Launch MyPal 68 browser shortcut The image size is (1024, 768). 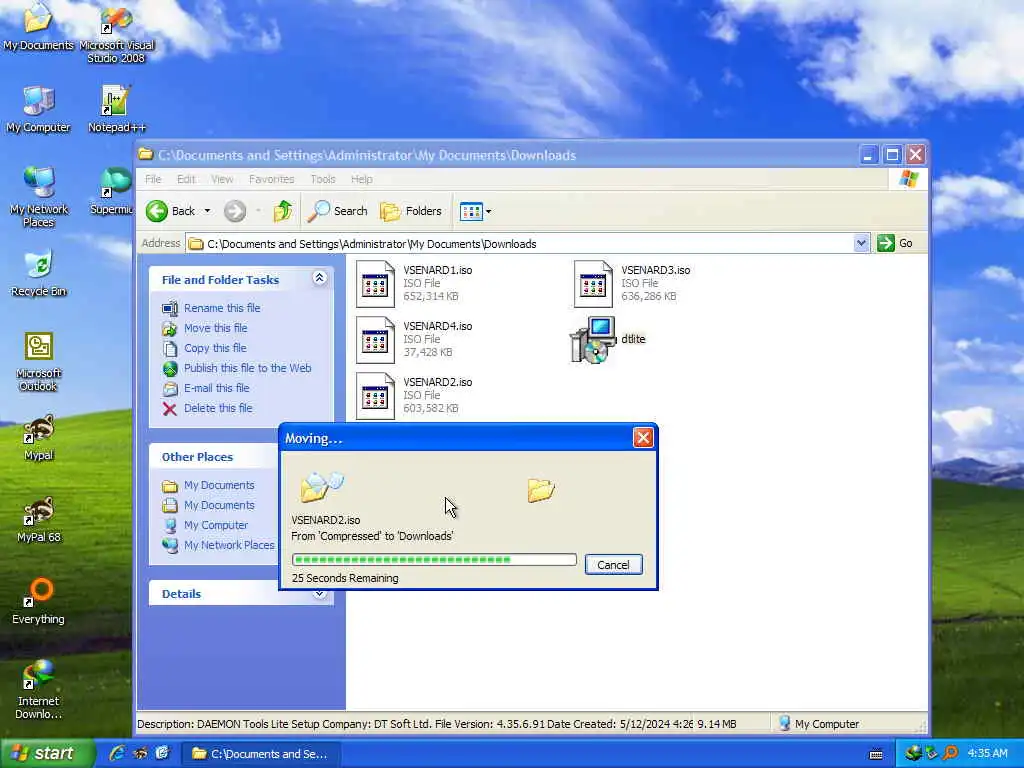(38, 519)
